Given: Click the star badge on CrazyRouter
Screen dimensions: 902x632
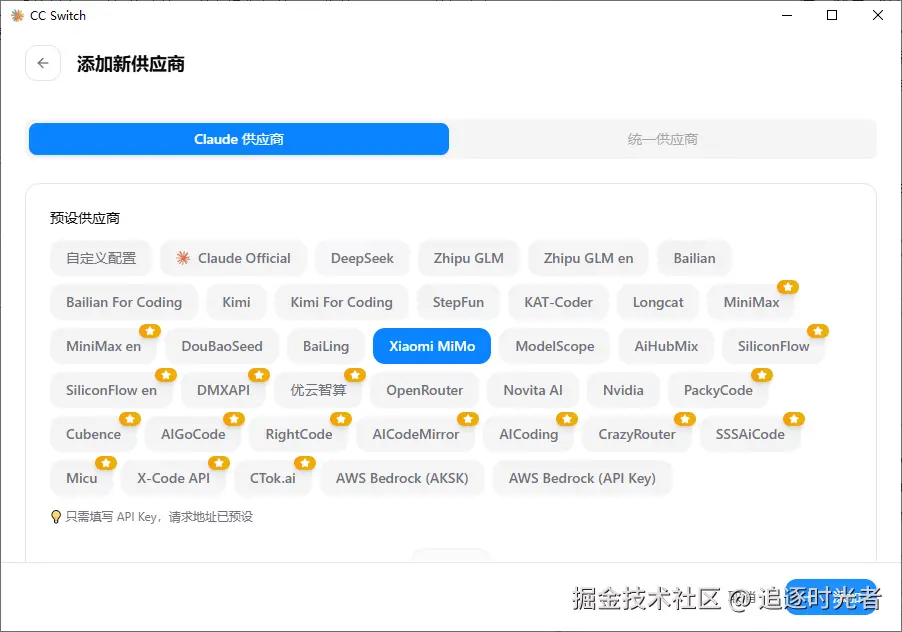Looking at the screenshot, I should 685,419.
